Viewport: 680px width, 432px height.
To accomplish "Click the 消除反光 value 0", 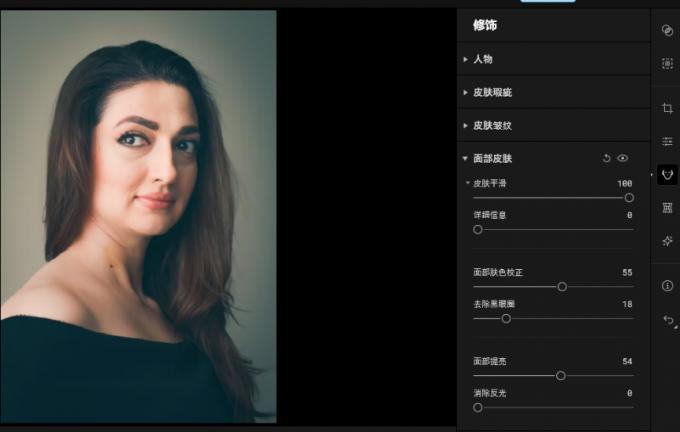I will 630,393.
